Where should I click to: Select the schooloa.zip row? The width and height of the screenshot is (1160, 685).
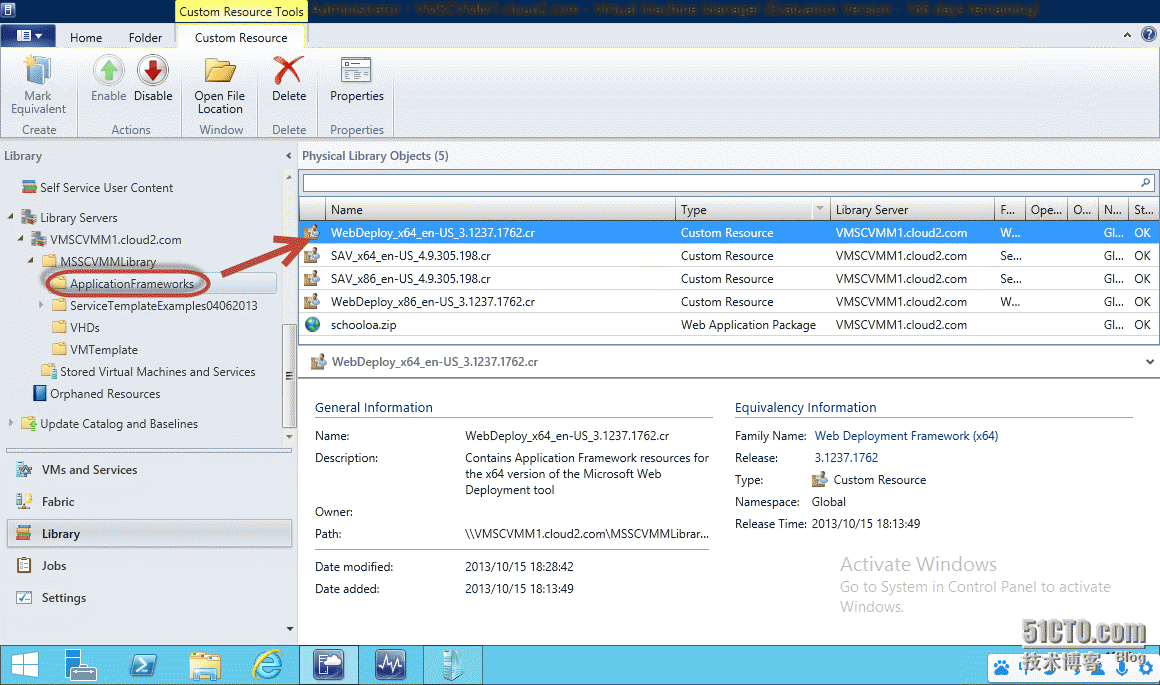[x=729, y=324]
